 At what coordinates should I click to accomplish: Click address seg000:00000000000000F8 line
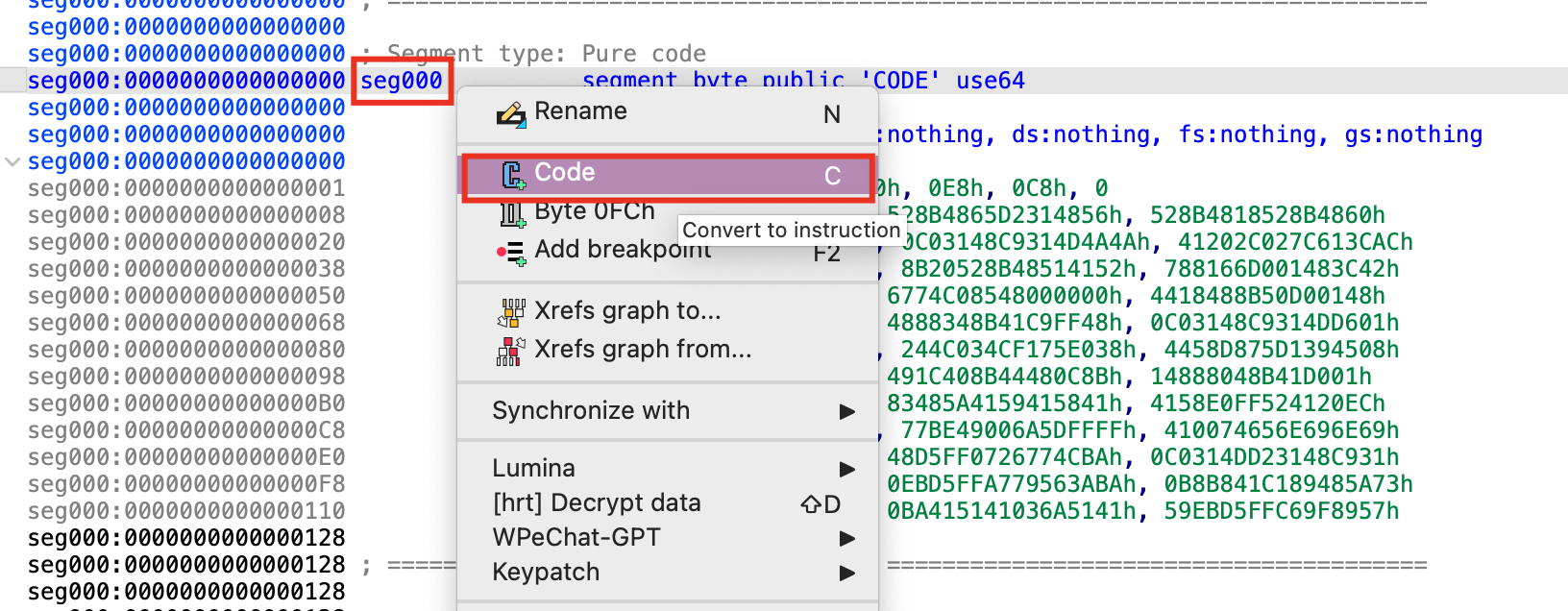[x=186, y=484]
